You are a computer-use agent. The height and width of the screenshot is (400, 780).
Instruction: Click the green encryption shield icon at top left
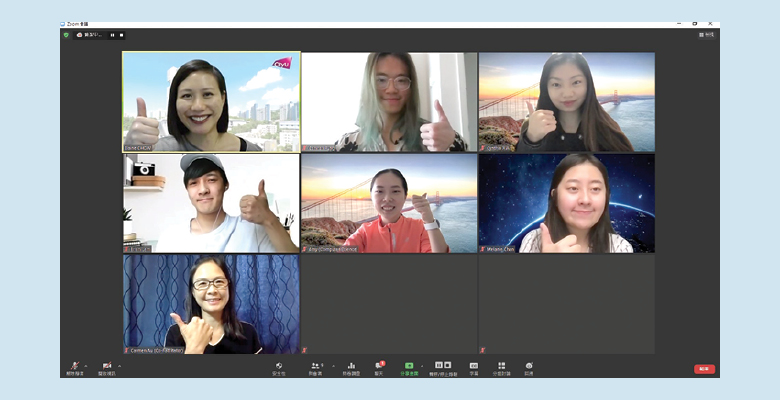pyautogui.click(x=66, y=35)
